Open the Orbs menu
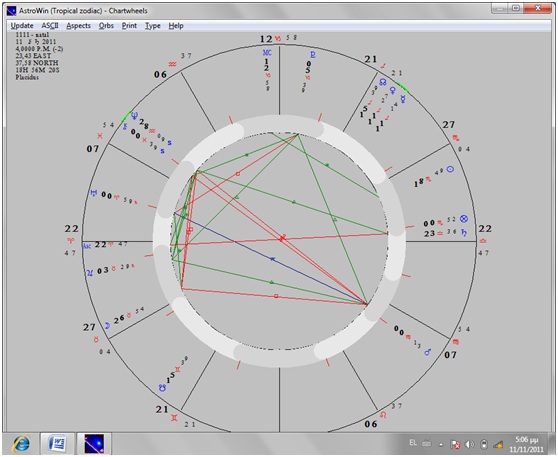The width and height of the screenshot is (558, 457). (106, 26)
